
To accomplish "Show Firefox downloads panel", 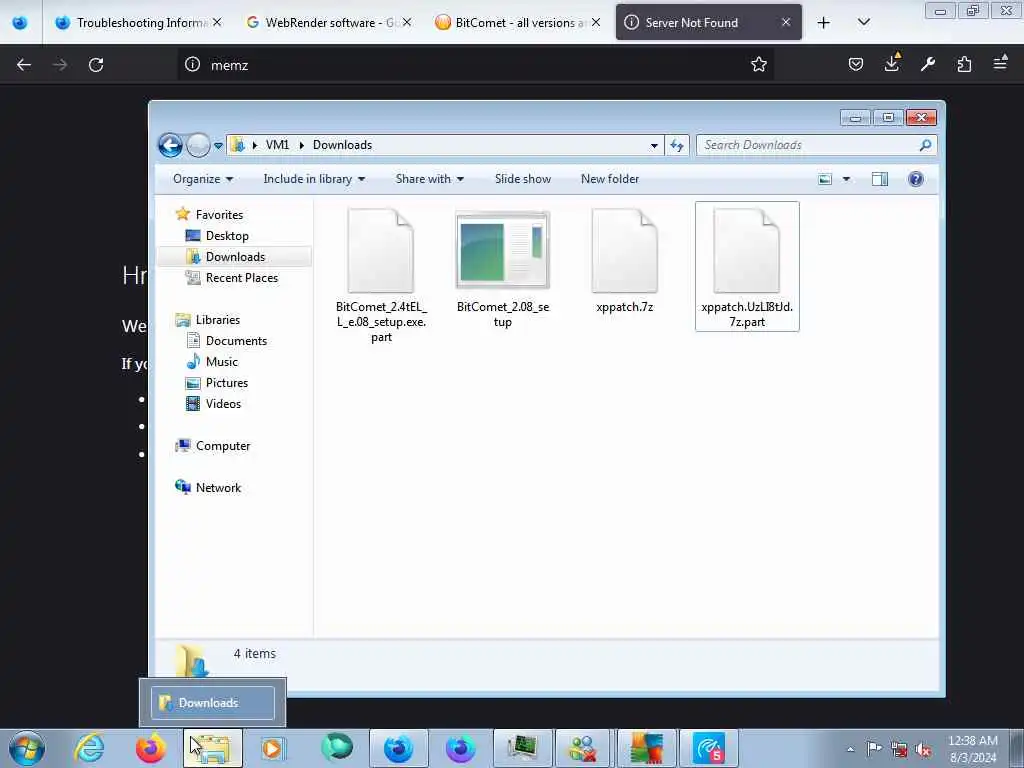I will pyautogui.click(x=891, y=64).
